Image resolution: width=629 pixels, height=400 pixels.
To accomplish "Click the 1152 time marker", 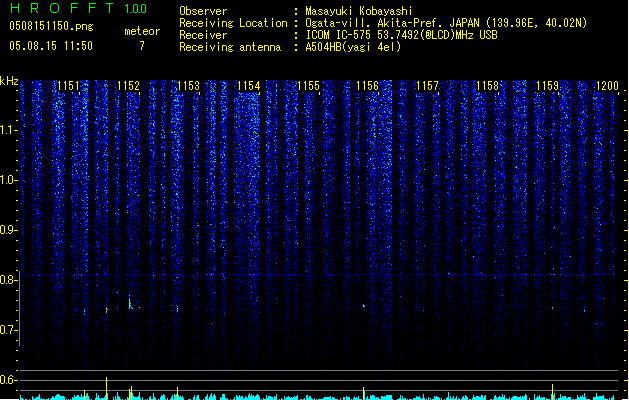I will pyautogui.click(x=128, y=86).
